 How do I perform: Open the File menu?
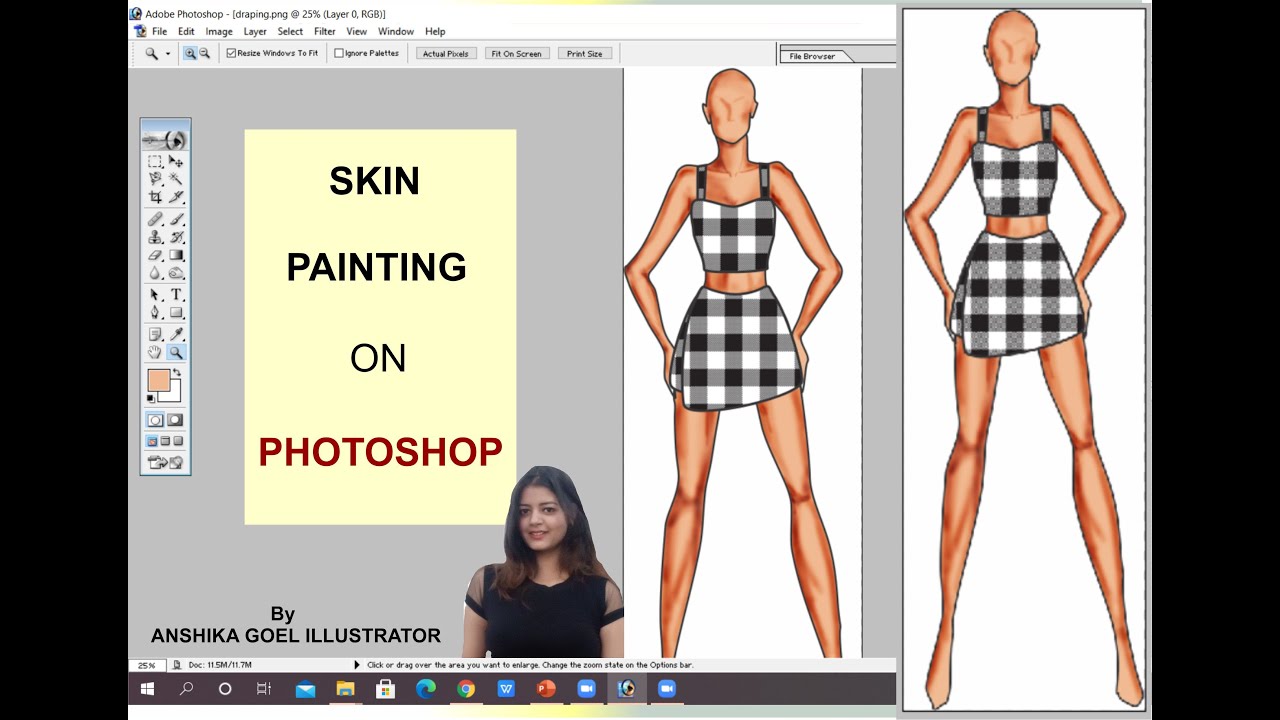(x=160, y=32)
